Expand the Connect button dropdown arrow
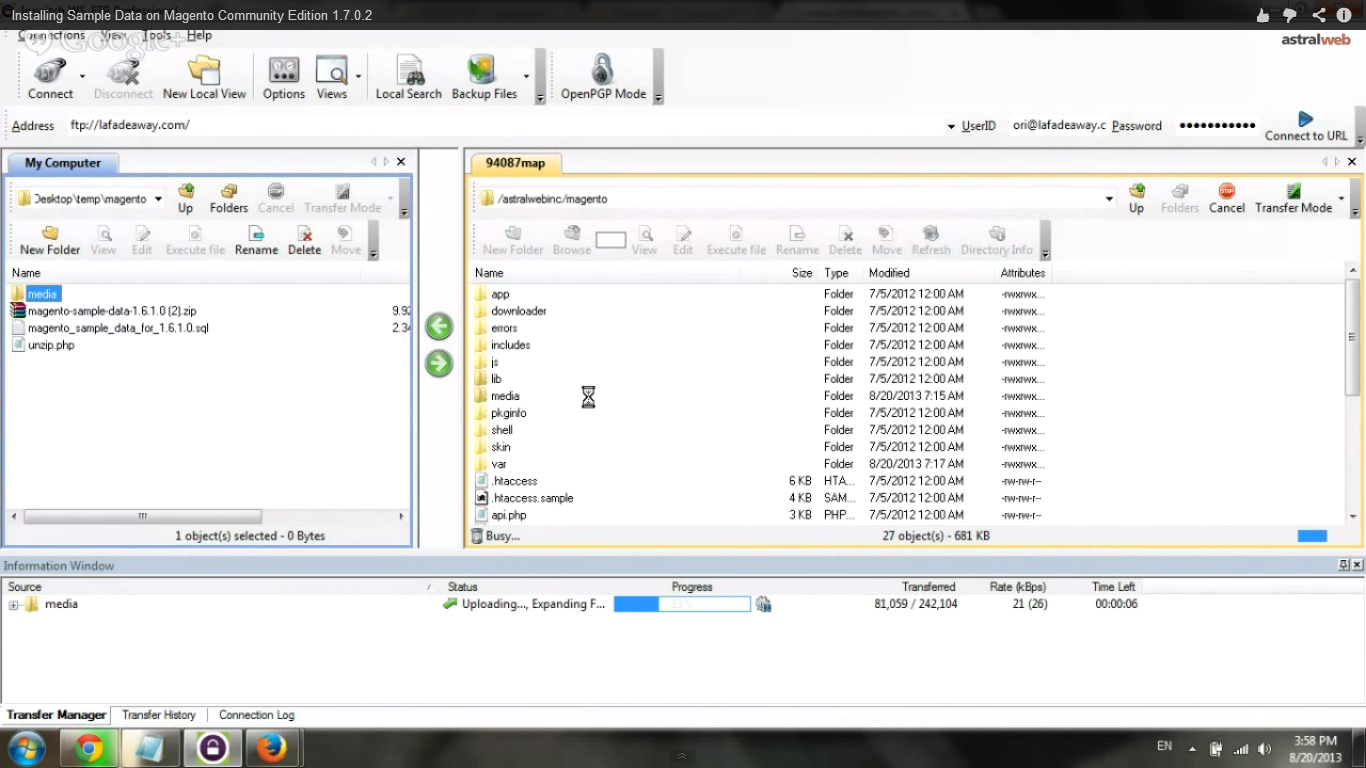Viewport: 1366px width, 768px height. [82, 75]
